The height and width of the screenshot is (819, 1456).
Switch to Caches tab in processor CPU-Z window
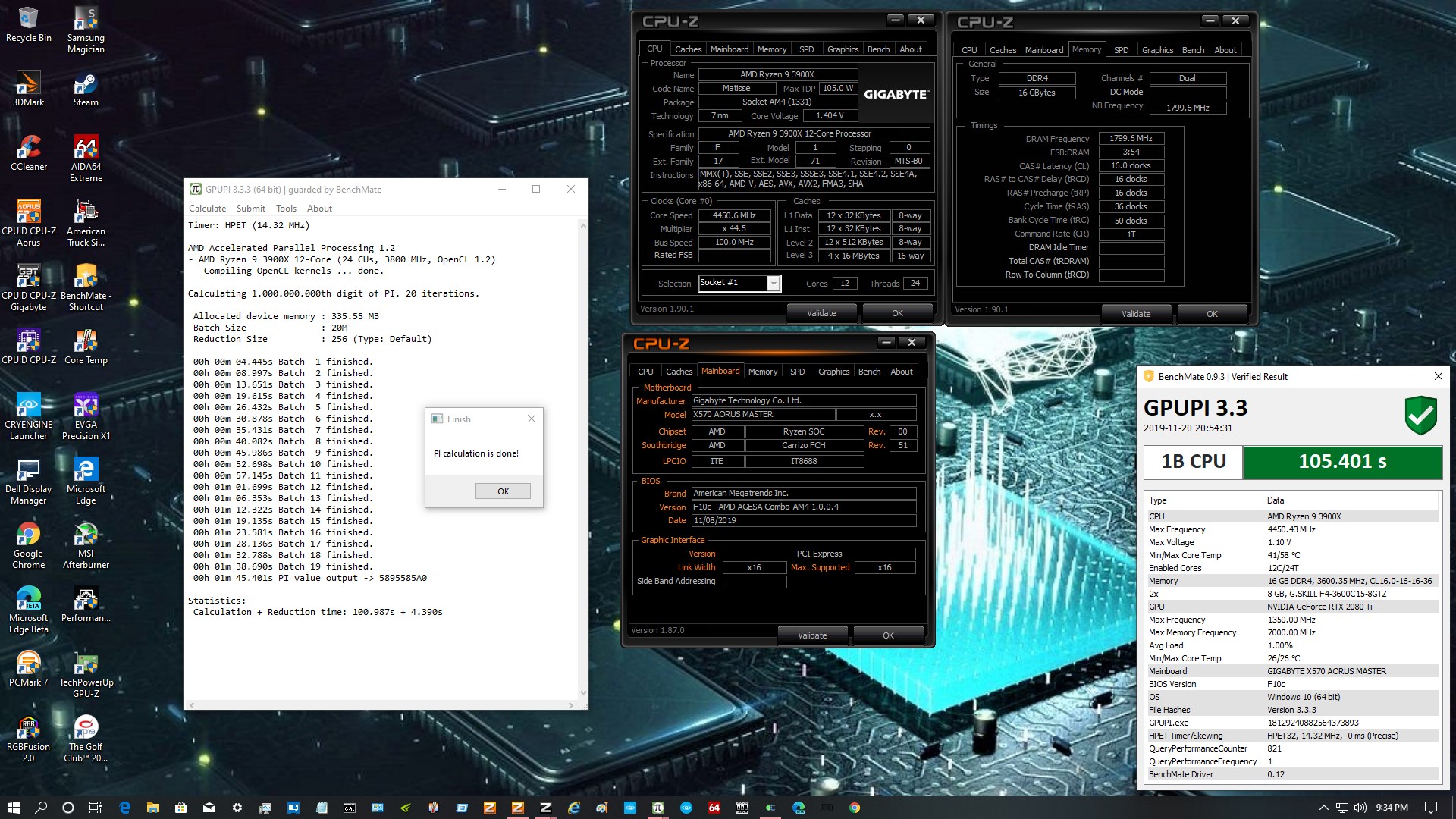pyautogui.click(x=688, y=49)
